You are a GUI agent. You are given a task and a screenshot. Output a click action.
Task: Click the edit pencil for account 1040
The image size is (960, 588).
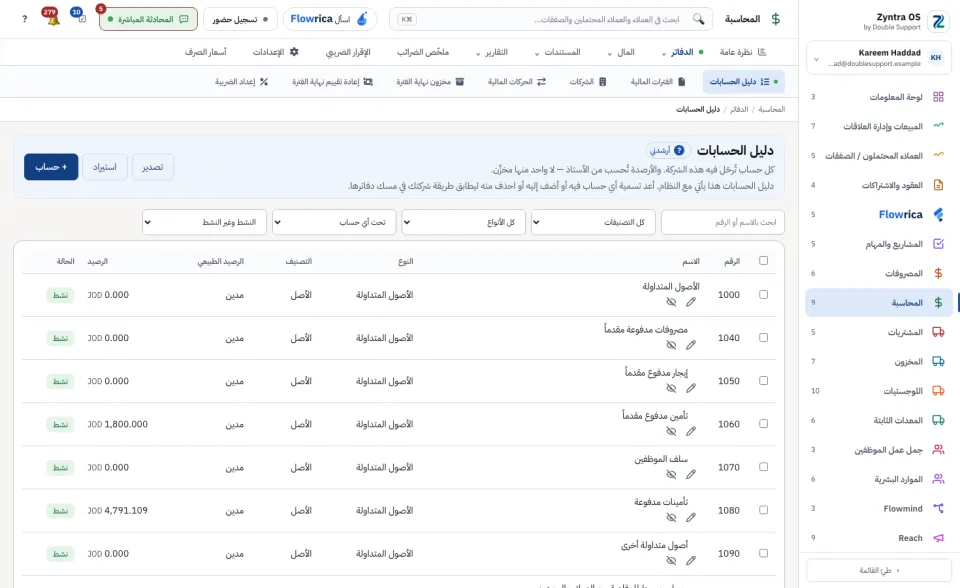(x=691, y=345)
